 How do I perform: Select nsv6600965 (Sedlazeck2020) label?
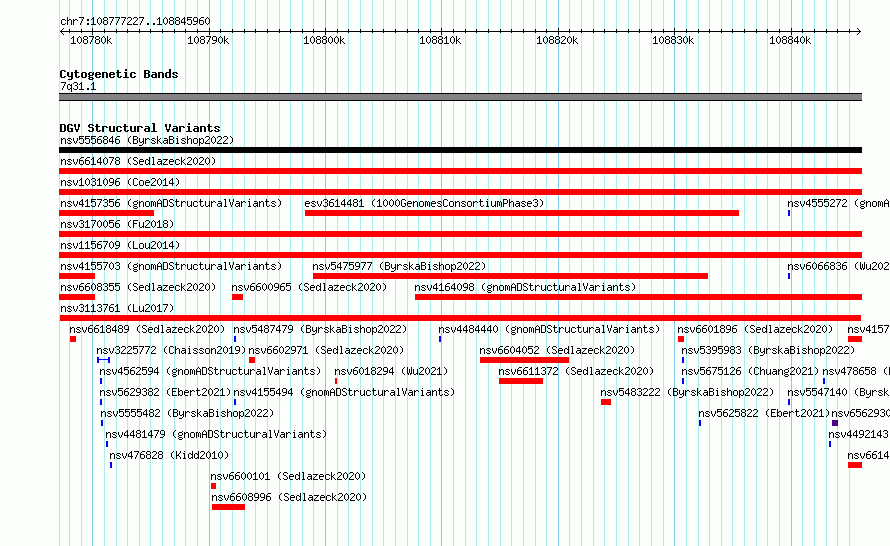(309, 287)
